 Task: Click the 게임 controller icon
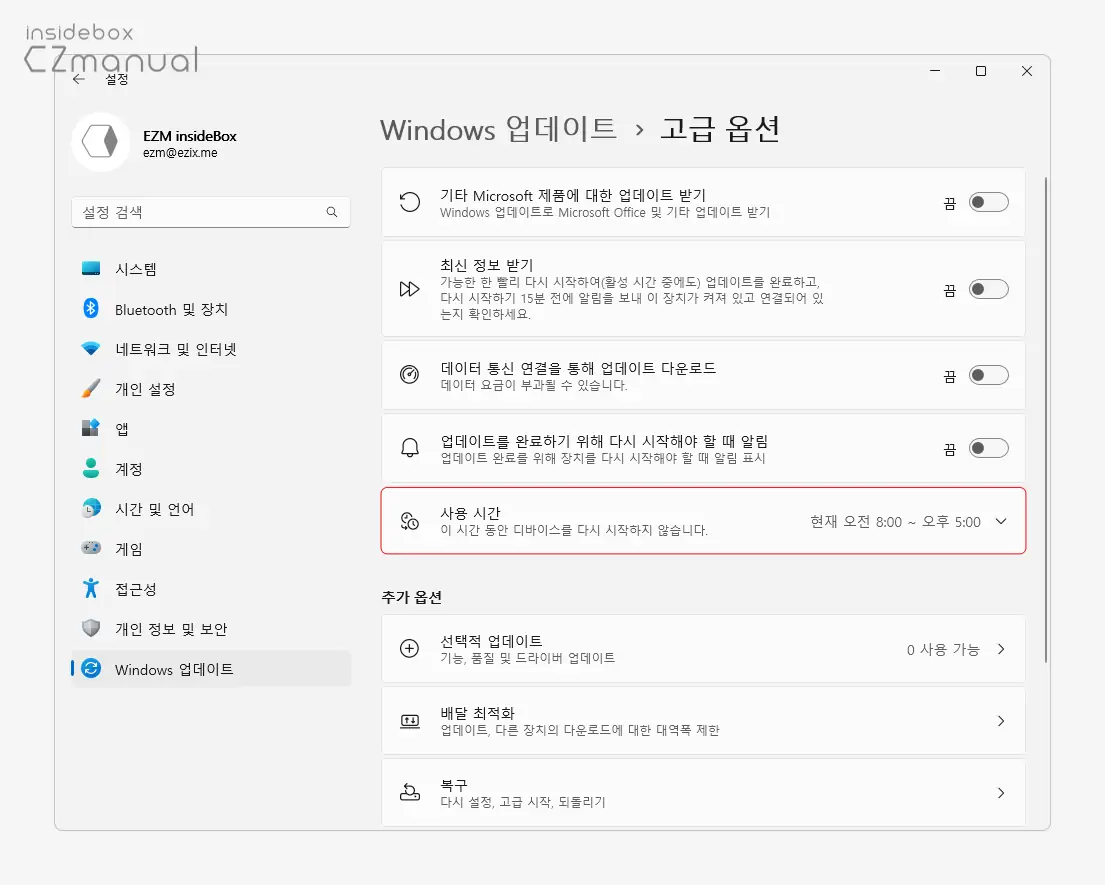[91, 547]
